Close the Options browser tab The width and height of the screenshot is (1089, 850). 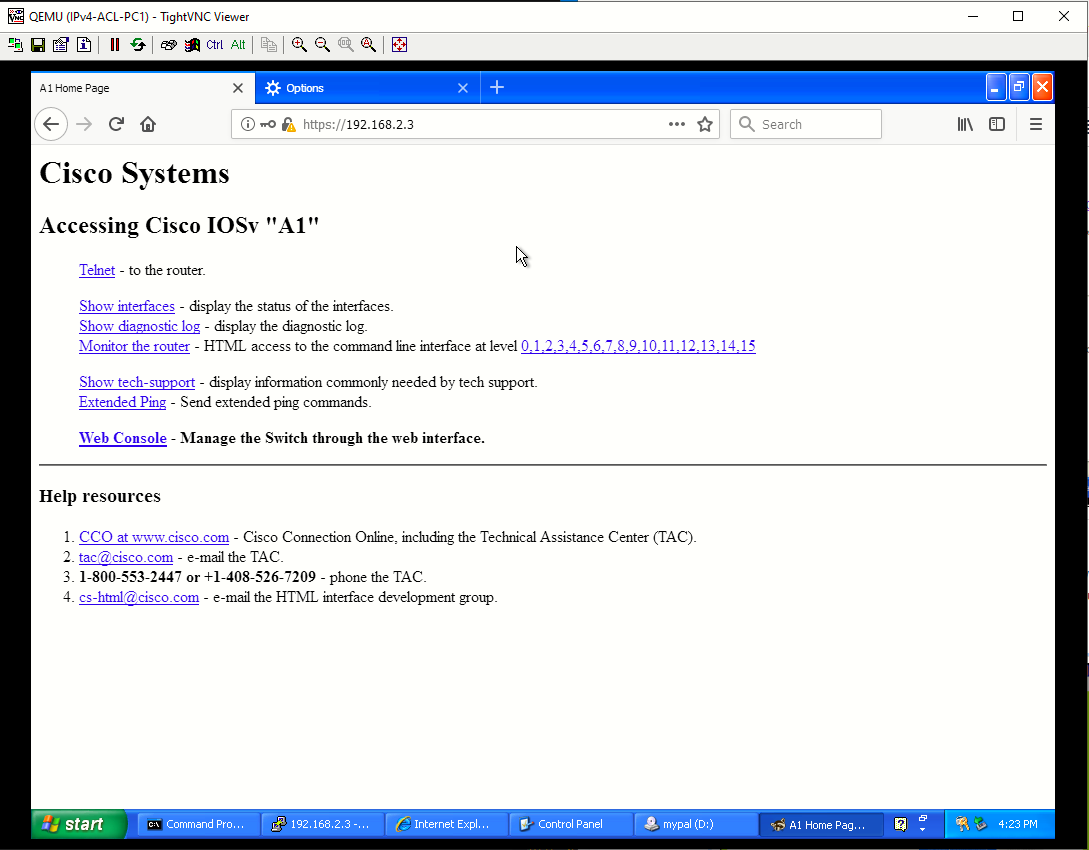pos(463,88)
